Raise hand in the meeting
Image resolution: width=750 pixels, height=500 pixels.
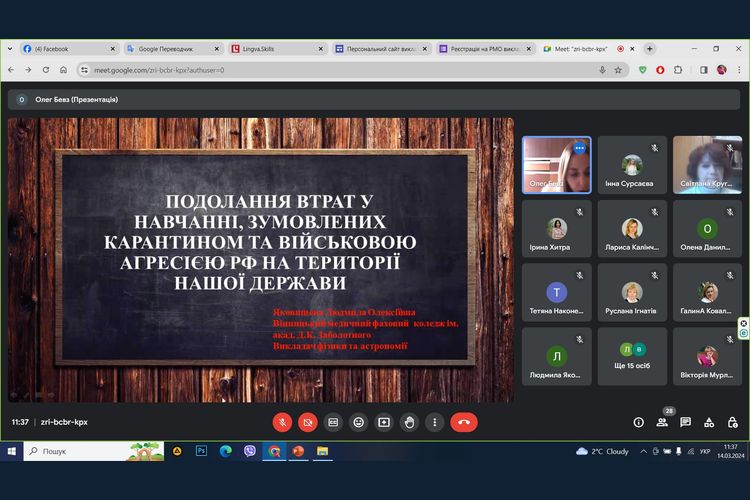(x=409, y=422)
